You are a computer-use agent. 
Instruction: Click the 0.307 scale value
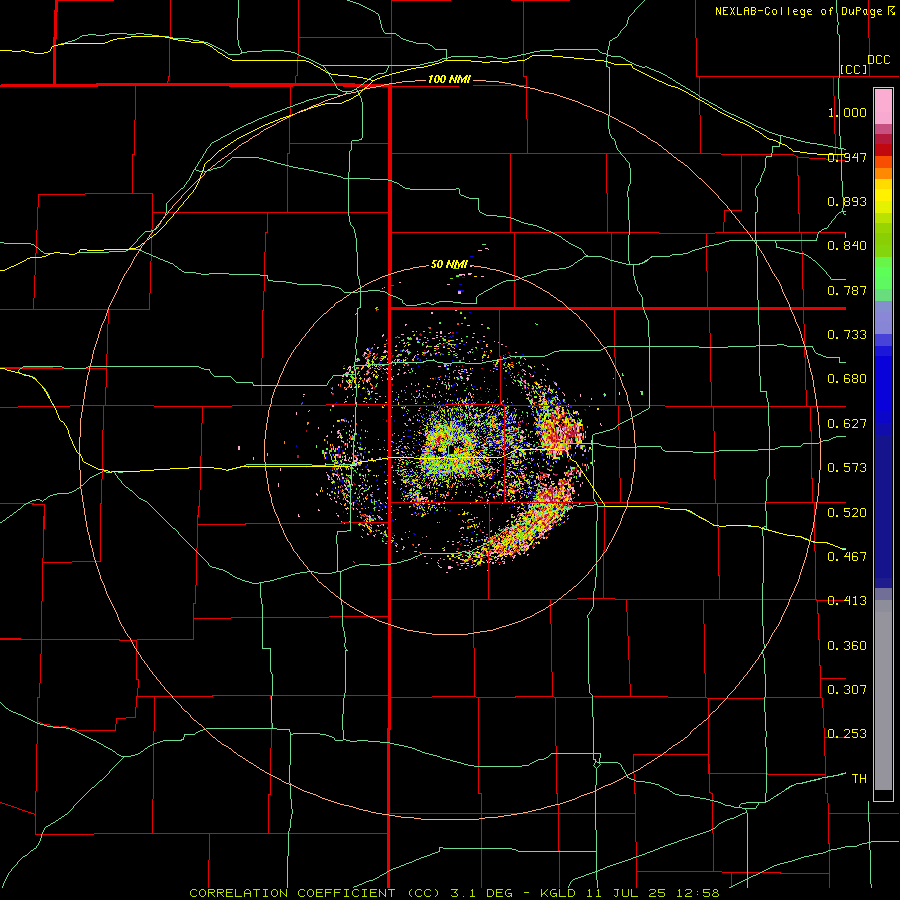click(x=847, y=690)
